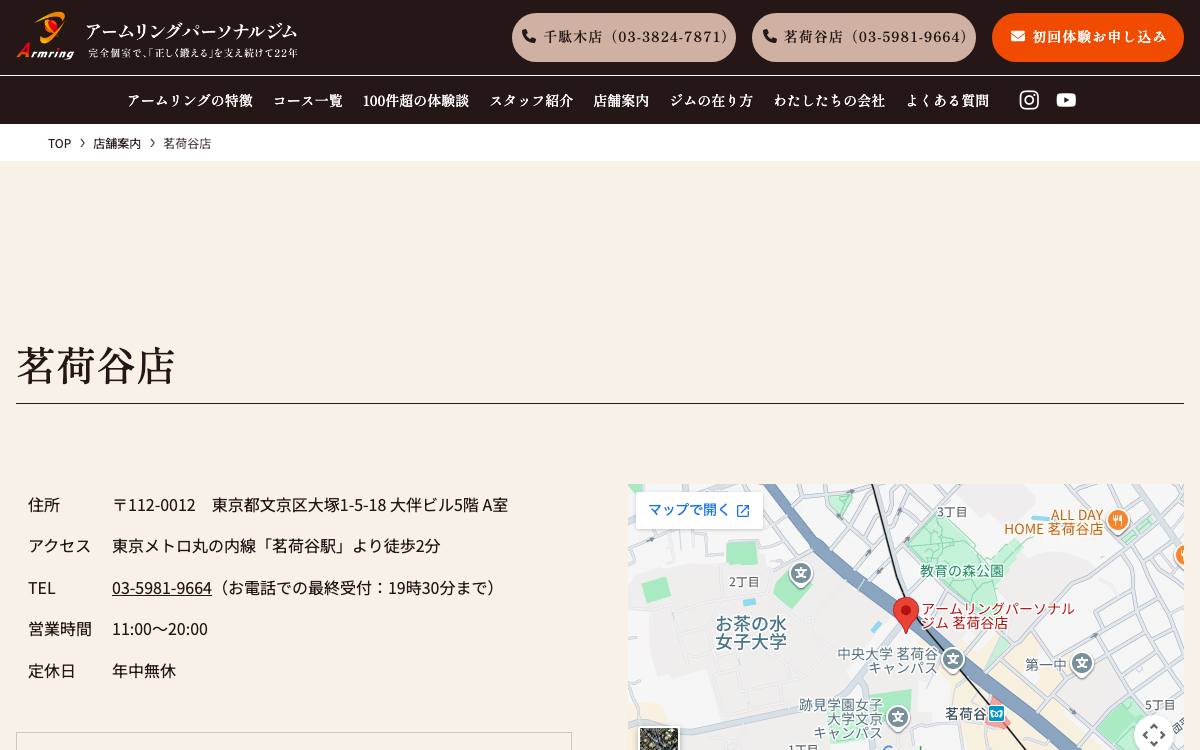Click the 年中無休 holiday value
Screen dimensions: 1200x750
[144, 670]
